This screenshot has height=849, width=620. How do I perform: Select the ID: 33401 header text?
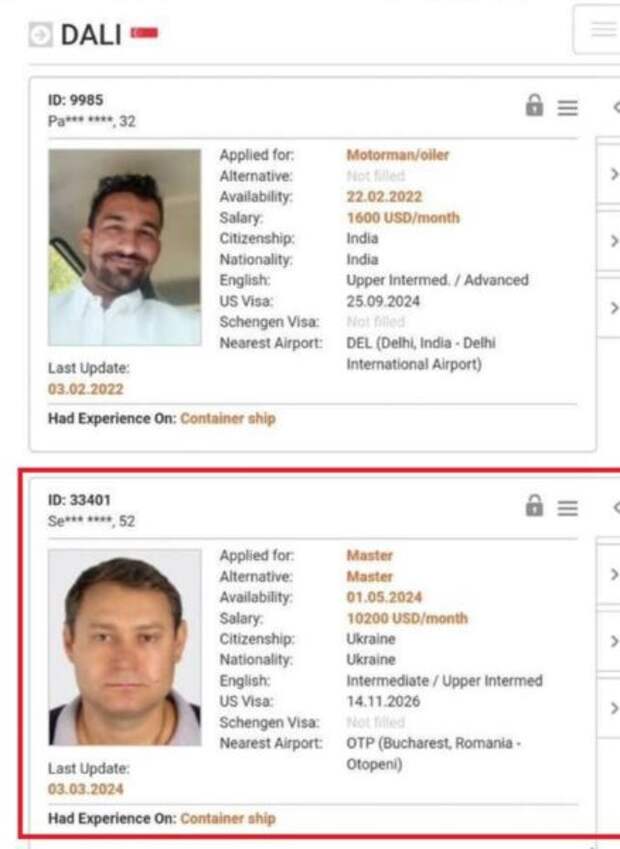pyautogui.click(x=79, y=500)
